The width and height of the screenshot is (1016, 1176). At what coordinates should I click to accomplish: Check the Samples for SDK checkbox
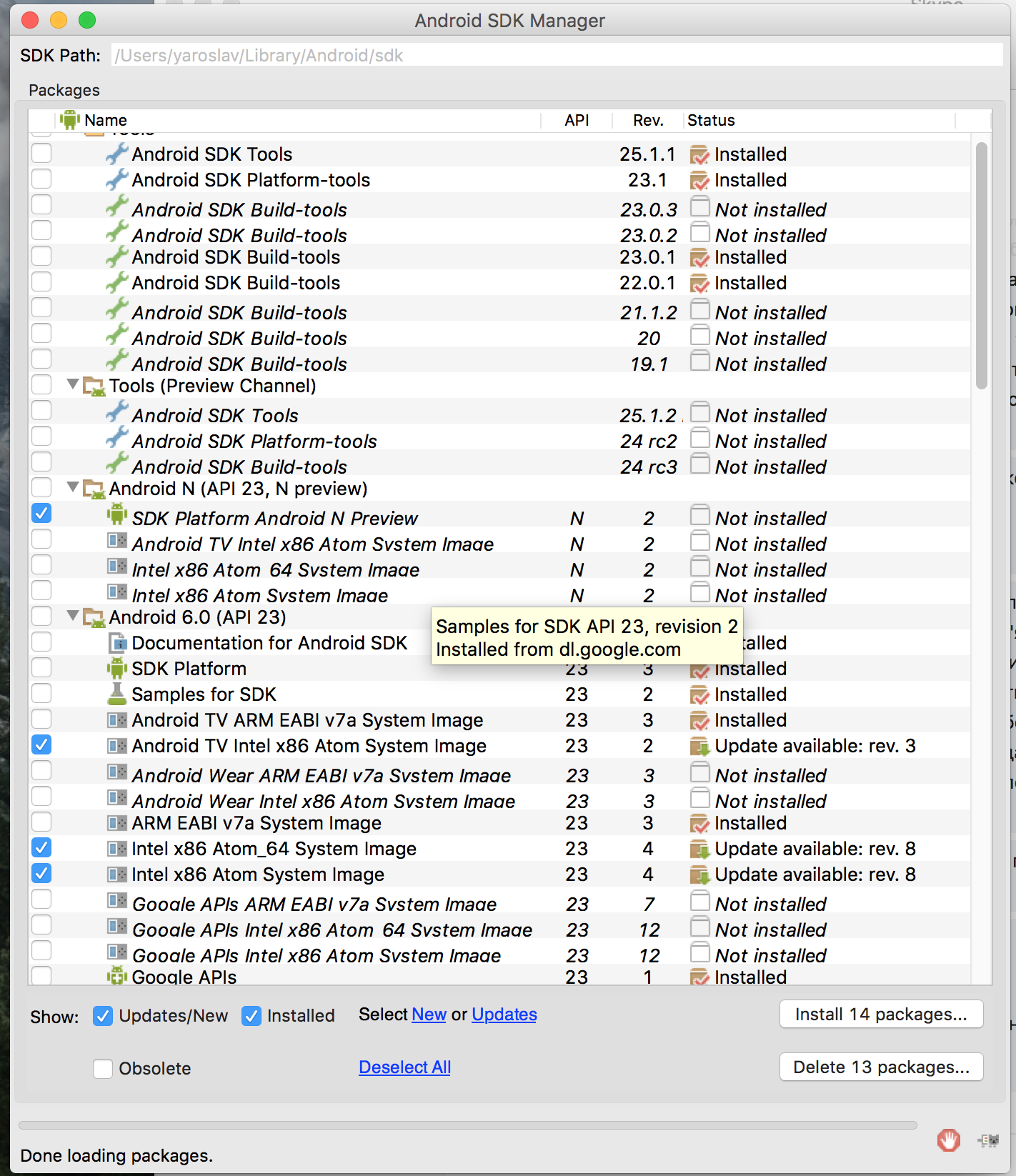click(41, 693)
